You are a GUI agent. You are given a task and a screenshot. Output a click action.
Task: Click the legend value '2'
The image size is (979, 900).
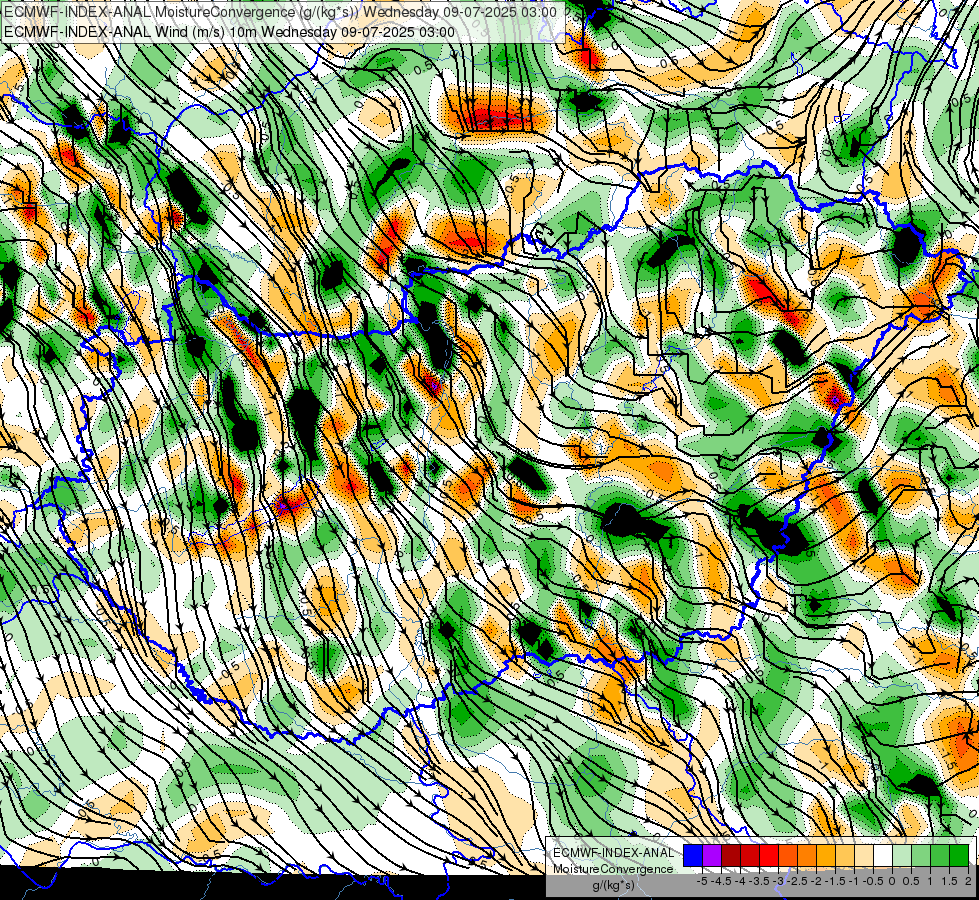pyautogui.click(x=967, y=881)
